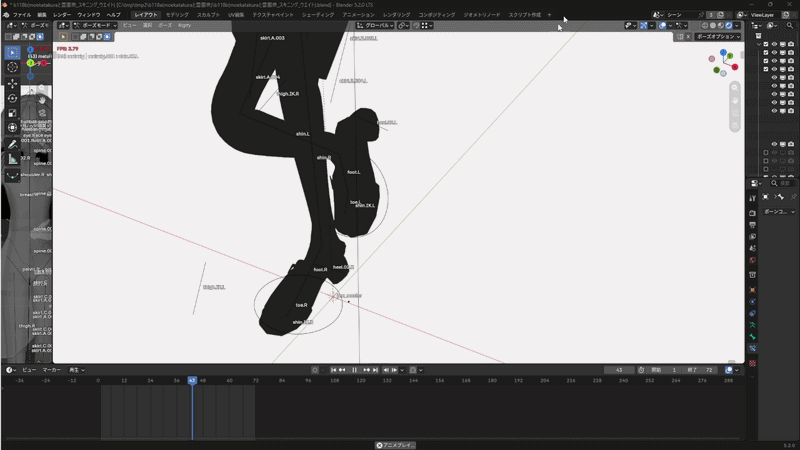The image size is (800, 450).
Task: Pause the animation playback
Action: (x=354, y=370)
